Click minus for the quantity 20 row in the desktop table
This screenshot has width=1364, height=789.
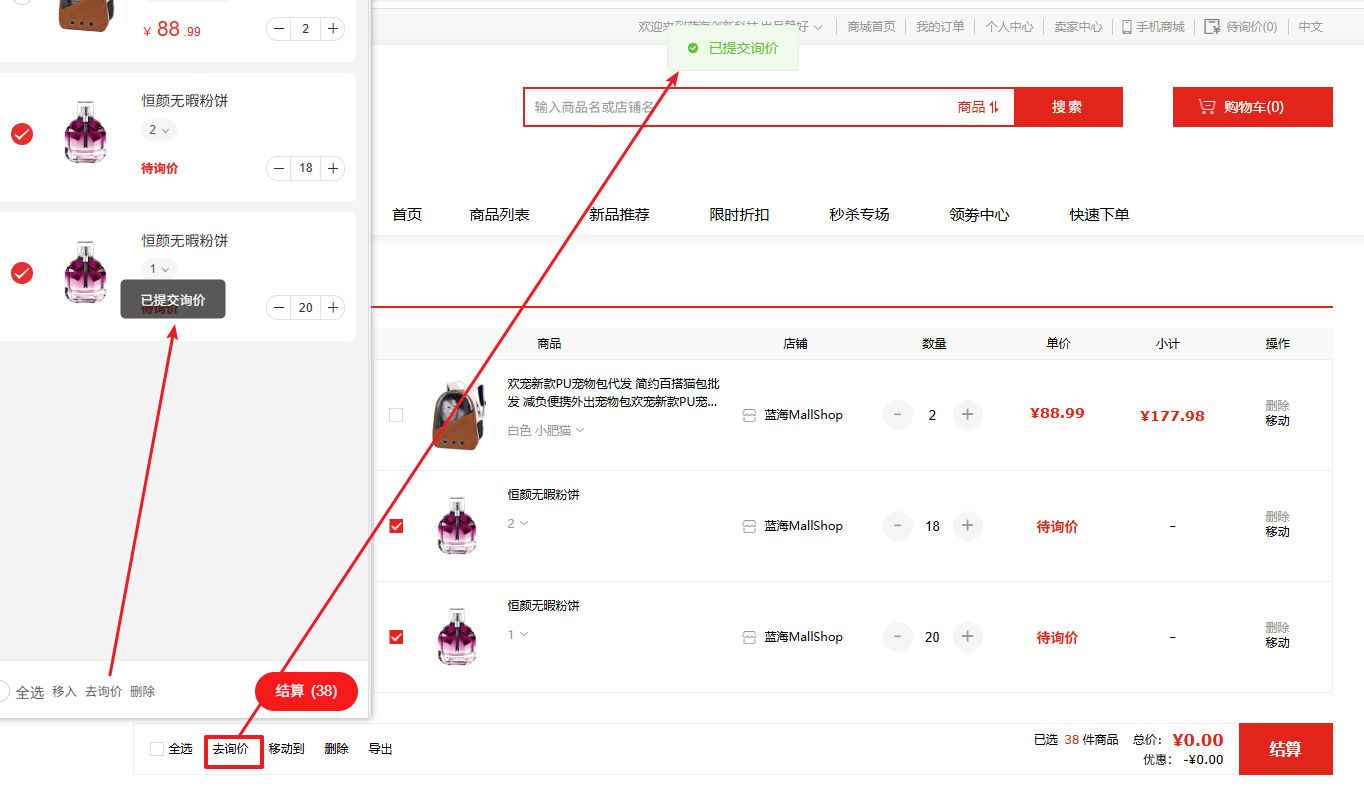click(x=898, y=636)
